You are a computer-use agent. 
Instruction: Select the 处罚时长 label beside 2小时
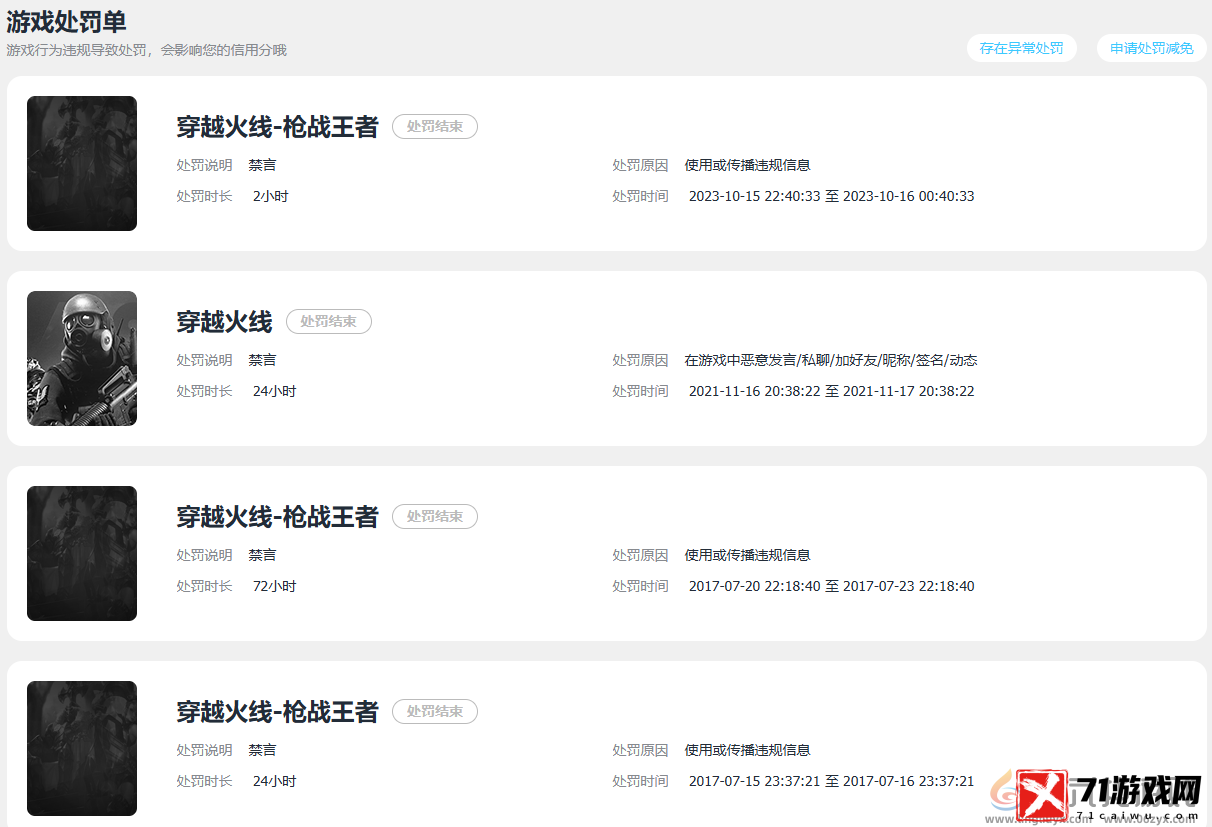[x=205, y=197]
